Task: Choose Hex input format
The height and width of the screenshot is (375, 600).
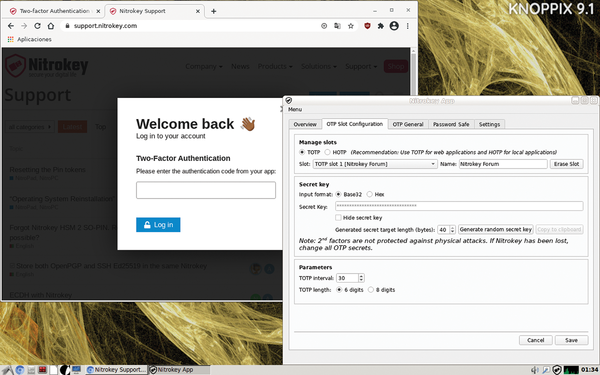Action: [x=370, y=194]
